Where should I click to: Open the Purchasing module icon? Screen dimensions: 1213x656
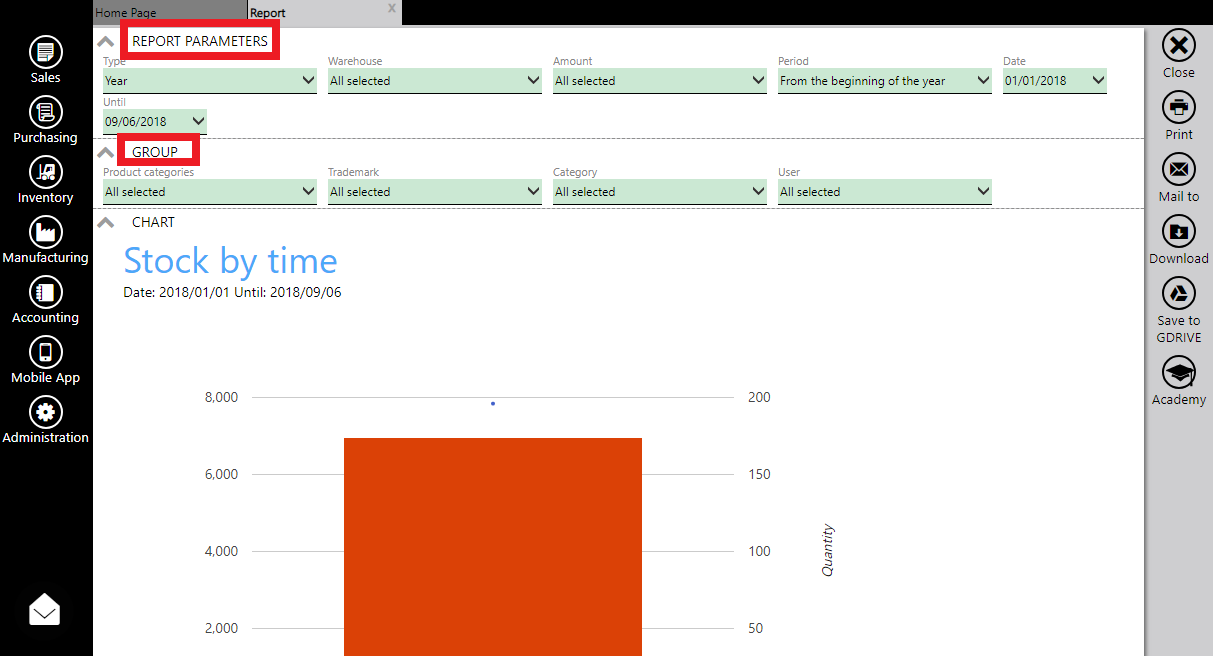(x=45, y=112)
